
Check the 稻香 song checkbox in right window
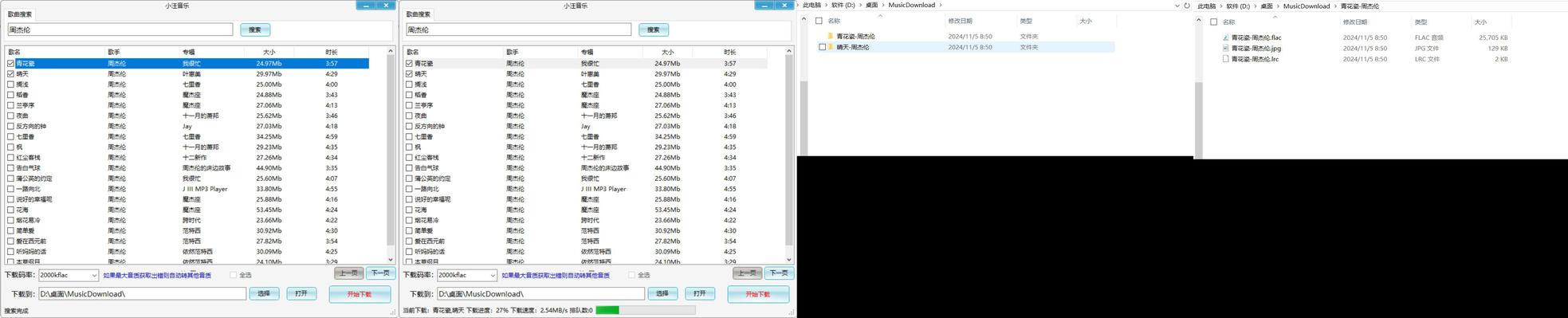click(409, 95)
